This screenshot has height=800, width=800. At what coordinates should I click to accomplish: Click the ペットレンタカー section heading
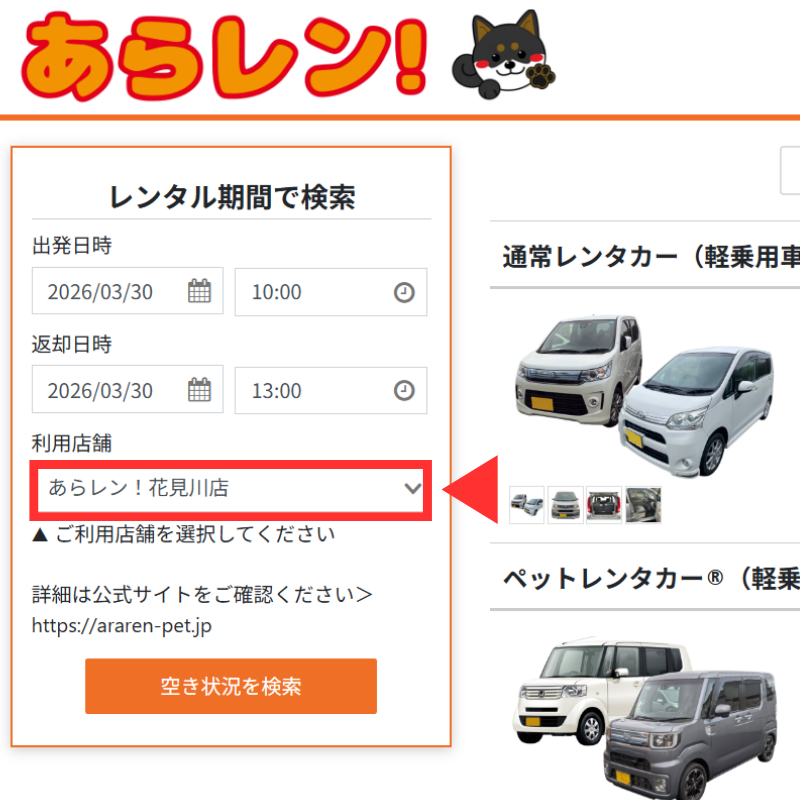651,579
